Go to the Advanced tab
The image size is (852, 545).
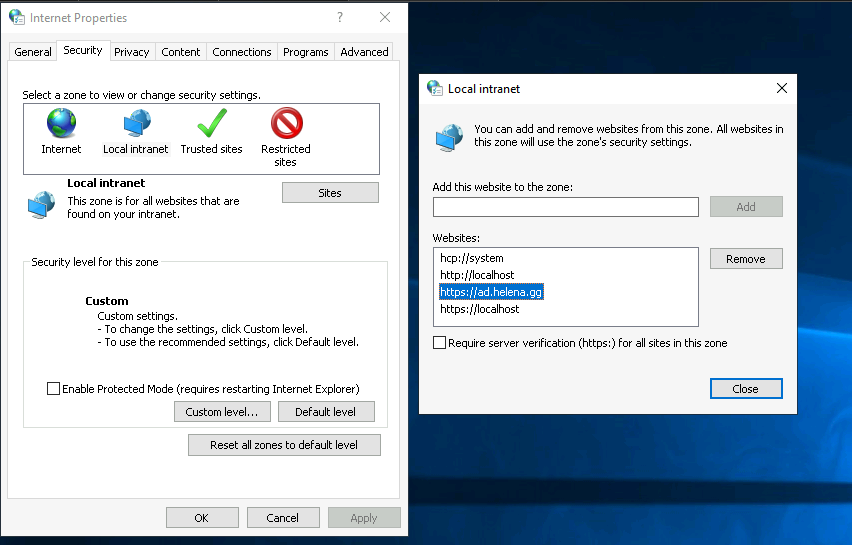(364, 52)
